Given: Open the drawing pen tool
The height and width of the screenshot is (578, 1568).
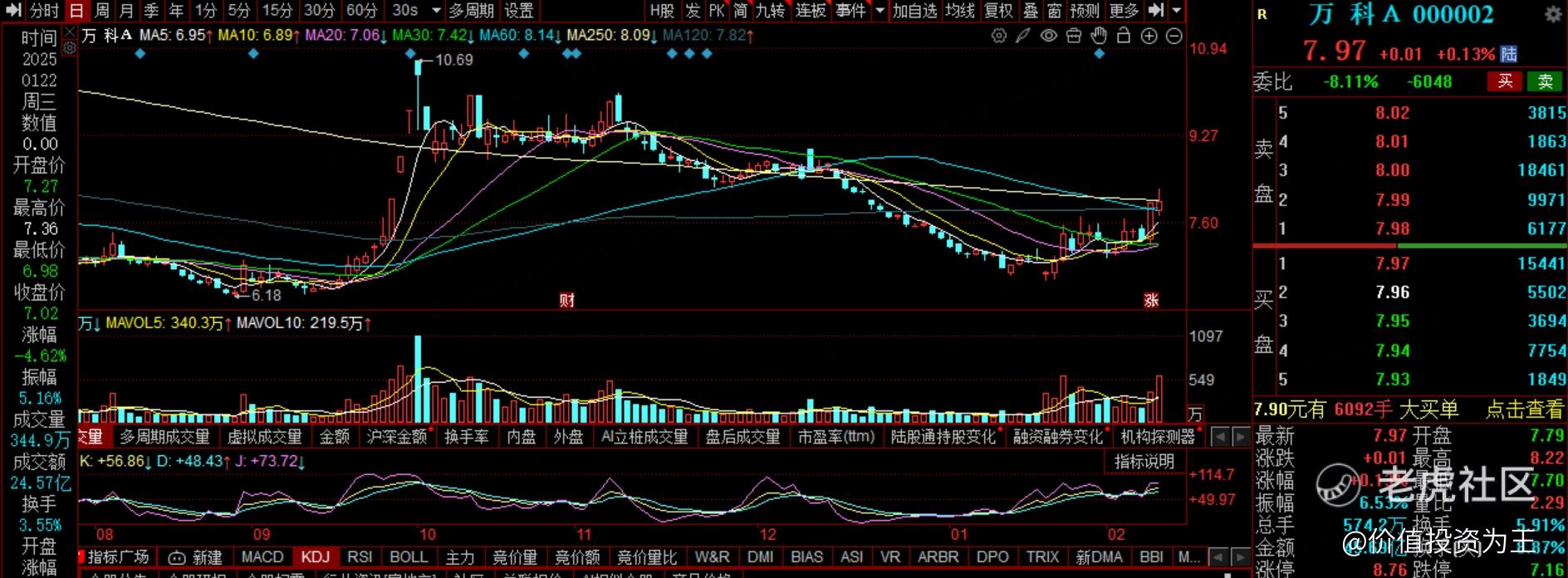Looking at the screenshot, I should (1023, 36).
